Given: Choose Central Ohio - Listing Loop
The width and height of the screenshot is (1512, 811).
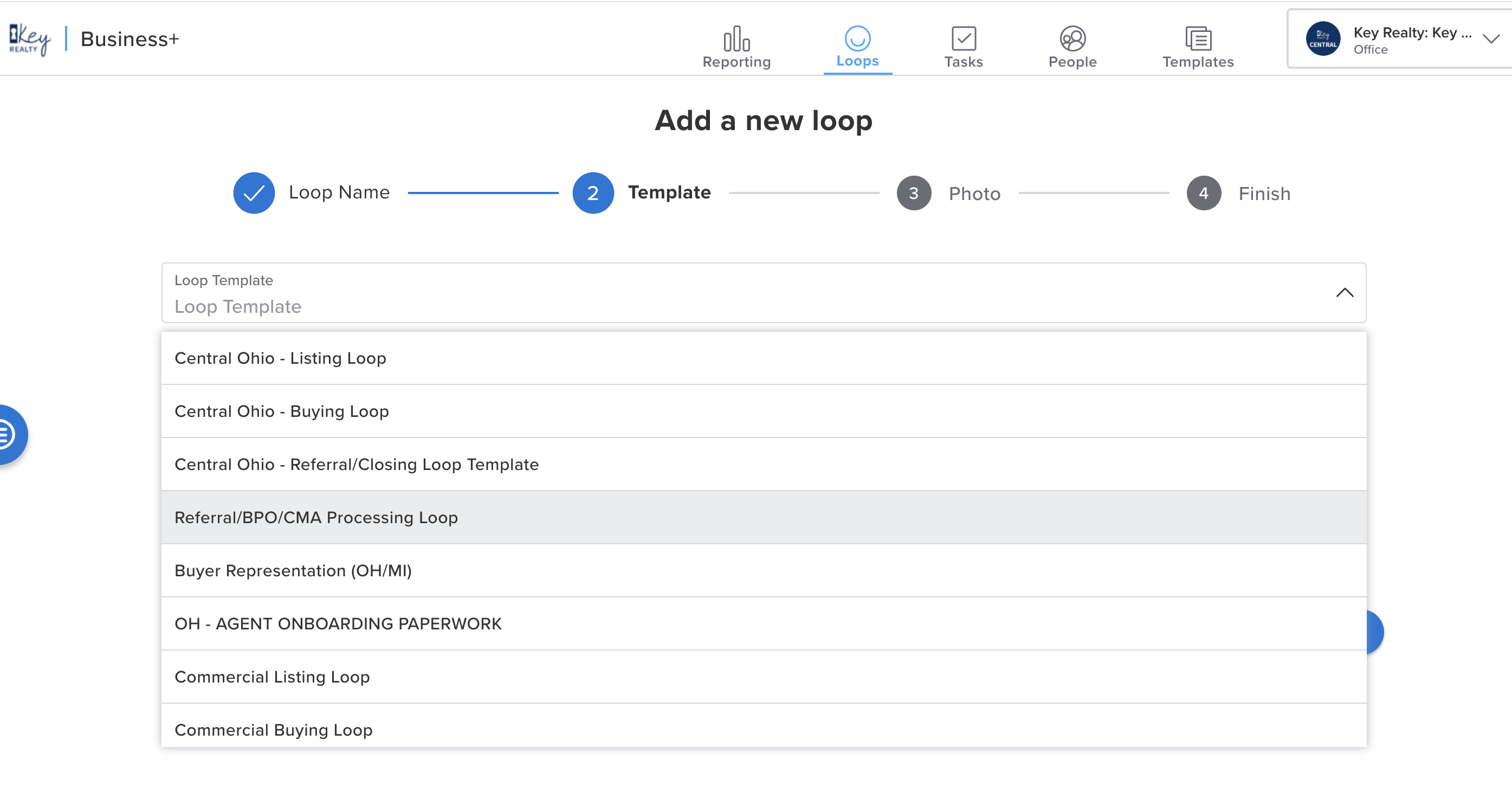Looking at the screenshot, I should 764,358.
